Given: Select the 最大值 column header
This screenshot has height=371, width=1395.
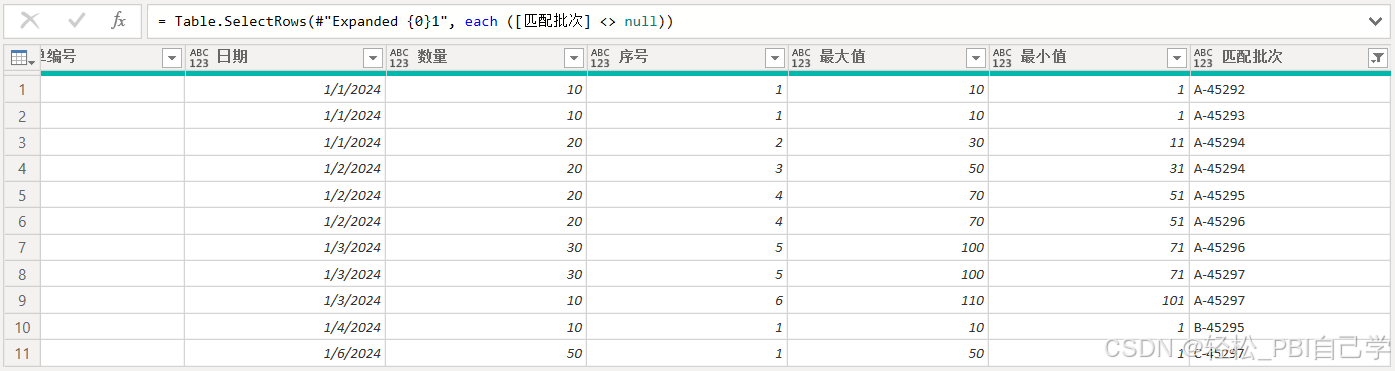Looking at the screenshot, I should (x=888, y=58).
